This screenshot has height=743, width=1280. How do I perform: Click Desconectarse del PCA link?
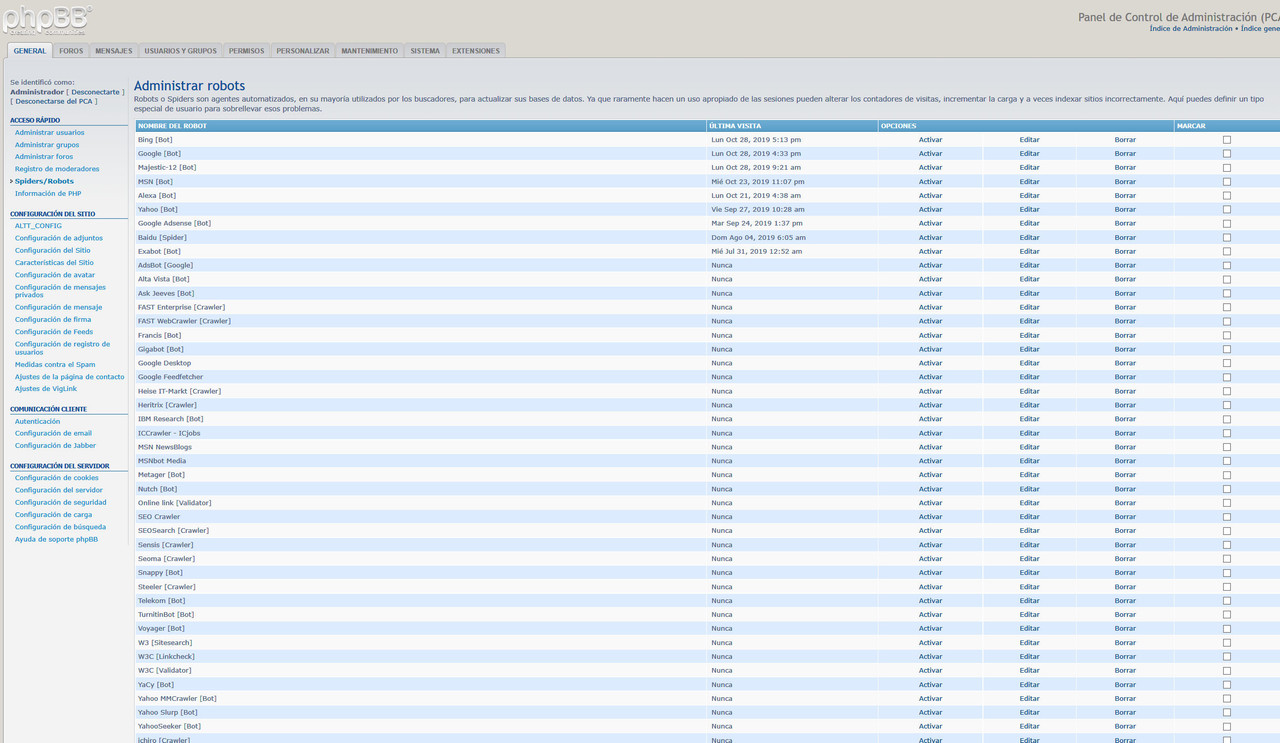point(54,101)
